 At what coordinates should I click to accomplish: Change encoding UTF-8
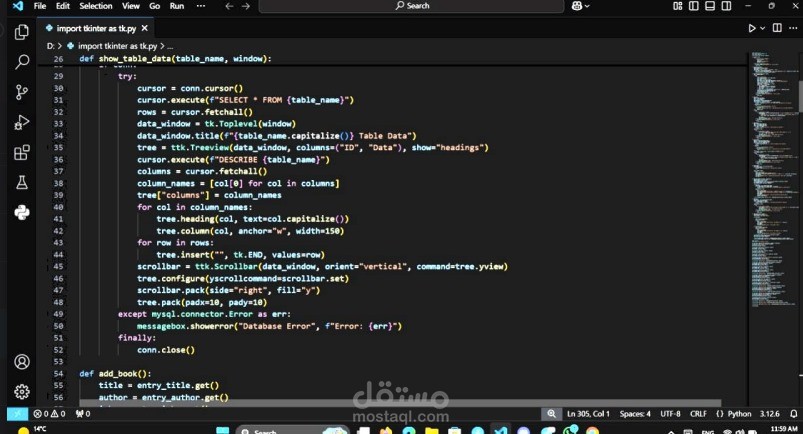[x=670, y=414]
